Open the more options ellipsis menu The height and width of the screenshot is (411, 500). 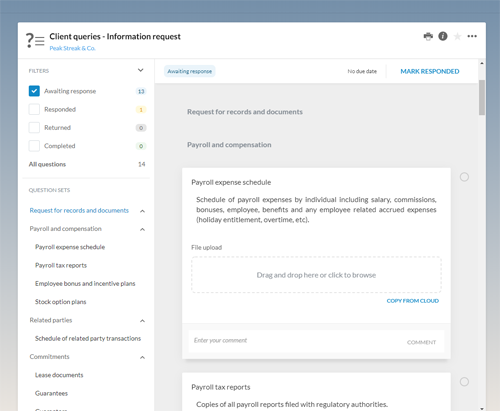click(472, 36)
